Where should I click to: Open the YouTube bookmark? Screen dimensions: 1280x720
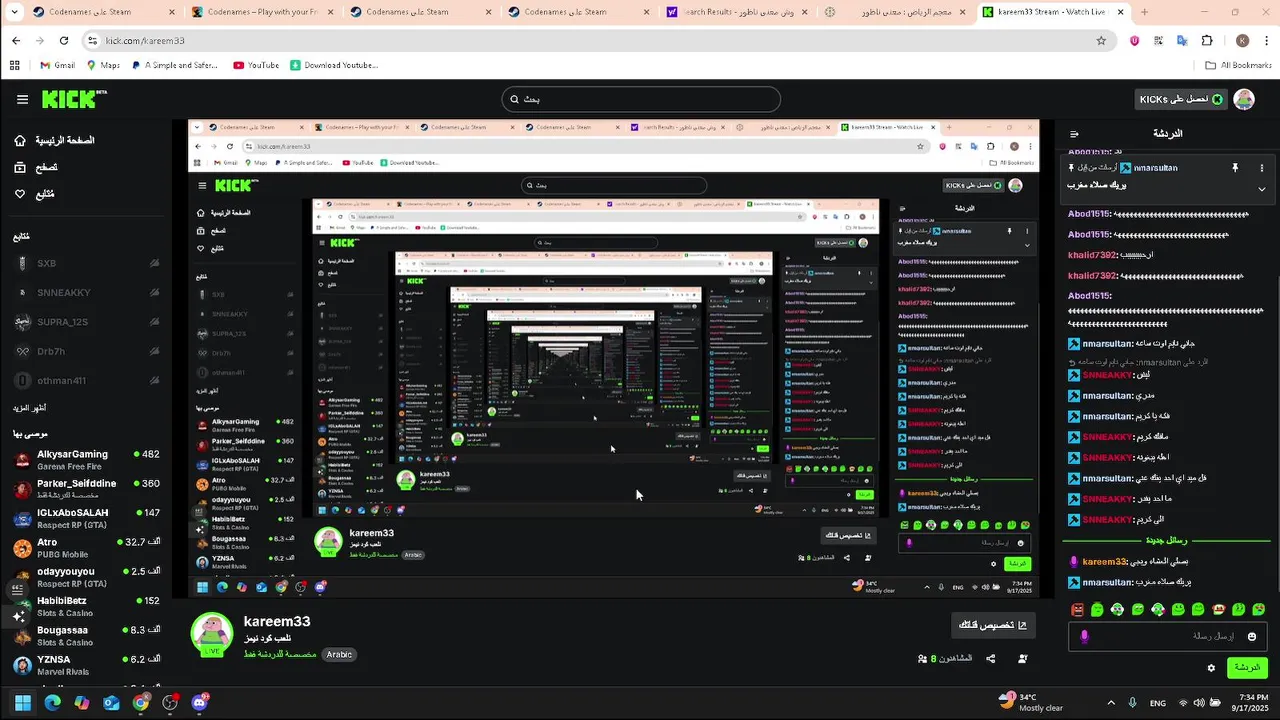tap(256, 65)
